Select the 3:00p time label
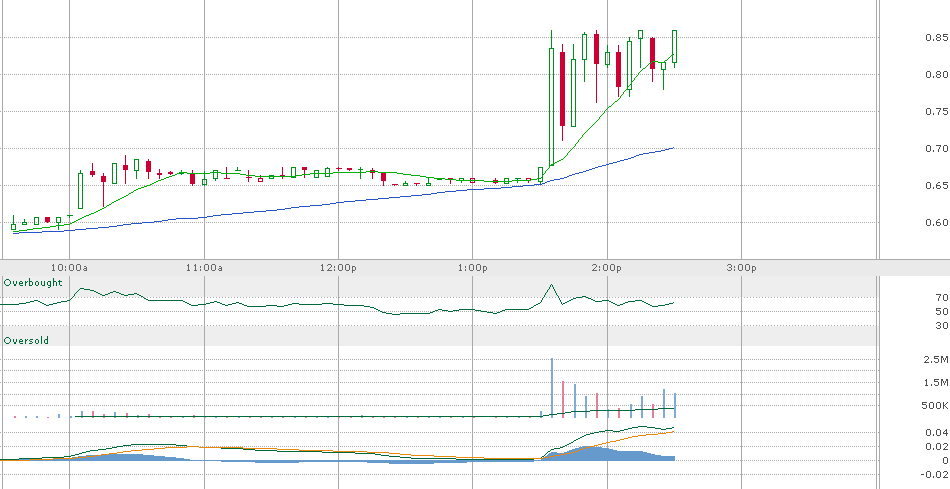Image resolution: width=950 pixels, height=489 pixels. 742,268
